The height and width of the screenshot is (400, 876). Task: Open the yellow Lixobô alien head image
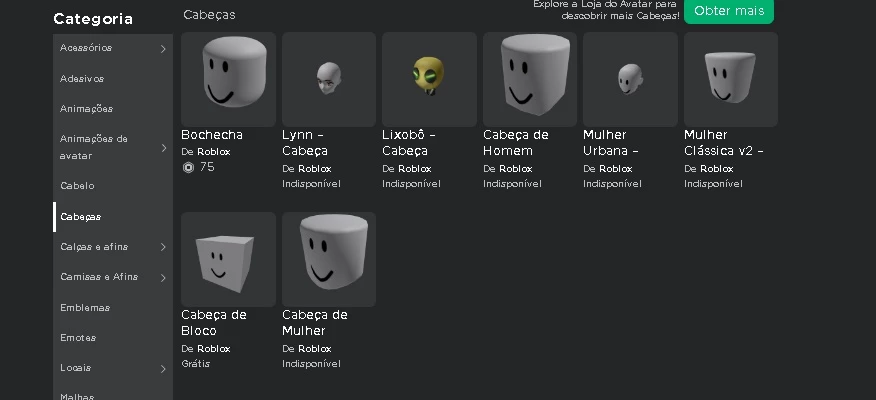coord(429,79)
